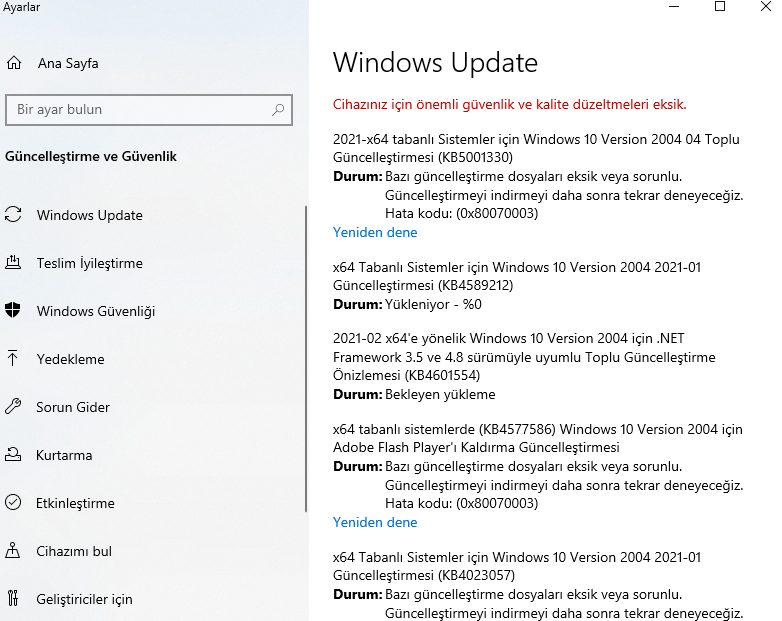Click the KB4023057 update title
Screen dimensions: 782x621
(517, 566)
